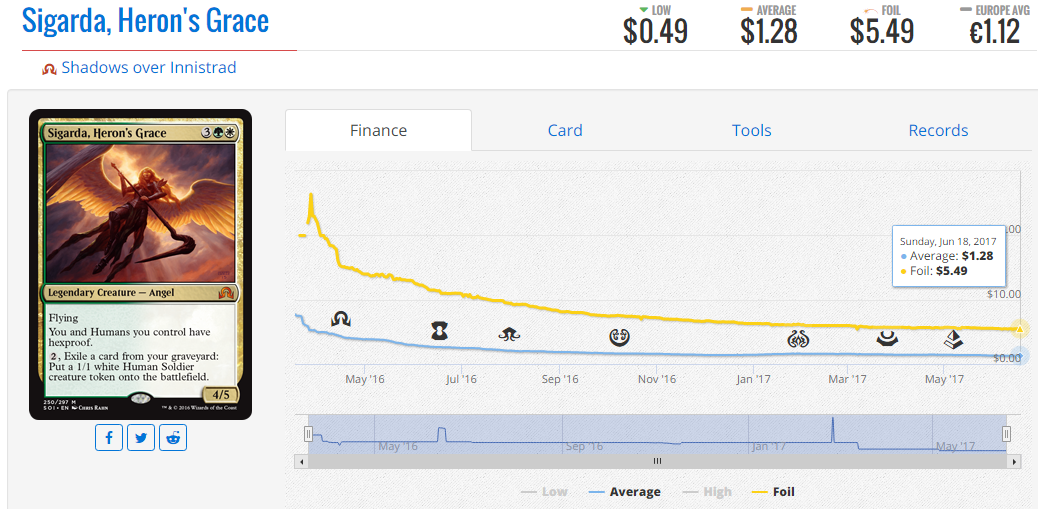
Task: Click the Sigarda card image
Action: (140, 264)
